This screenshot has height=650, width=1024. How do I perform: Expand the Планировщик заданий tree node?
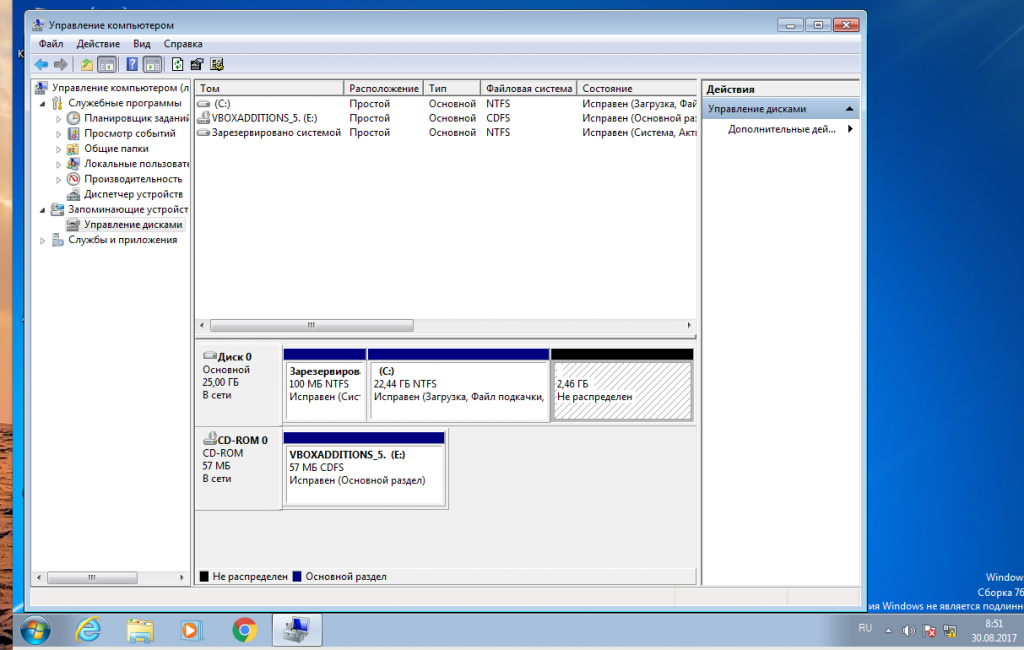point(58,118)
